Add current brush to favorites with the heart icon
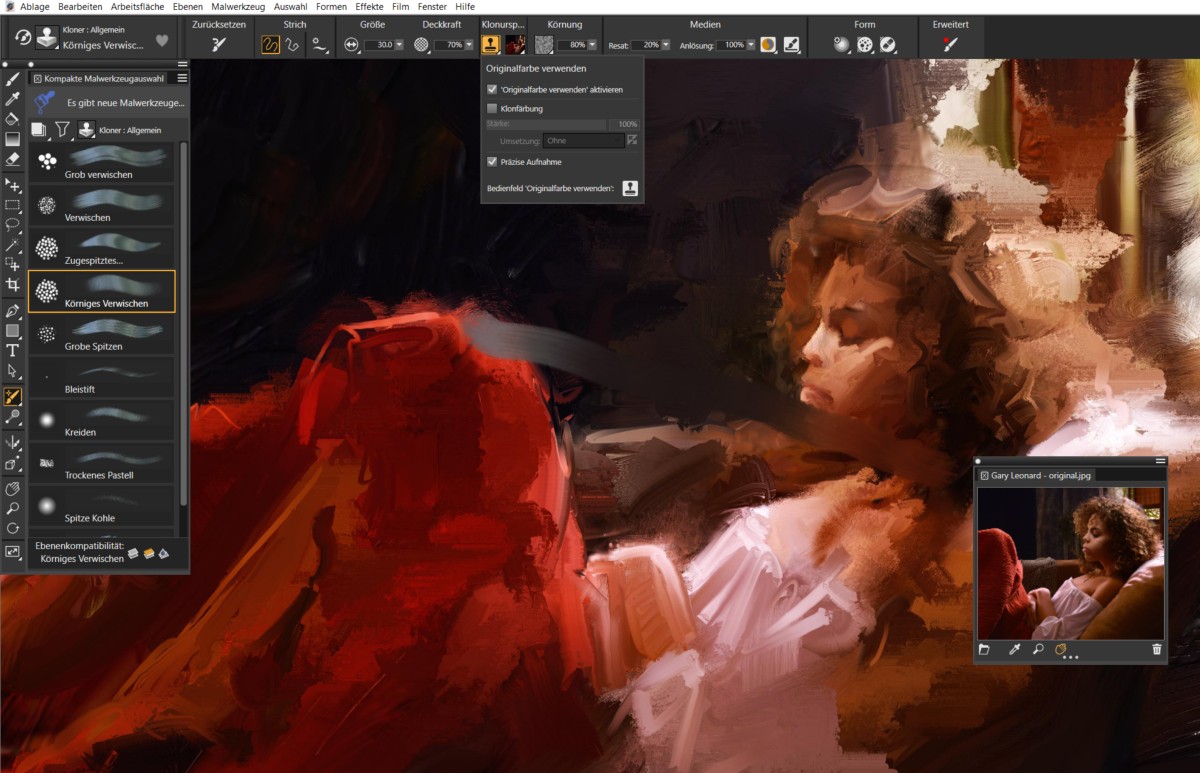1200x773 pixels. pos(162,41)
